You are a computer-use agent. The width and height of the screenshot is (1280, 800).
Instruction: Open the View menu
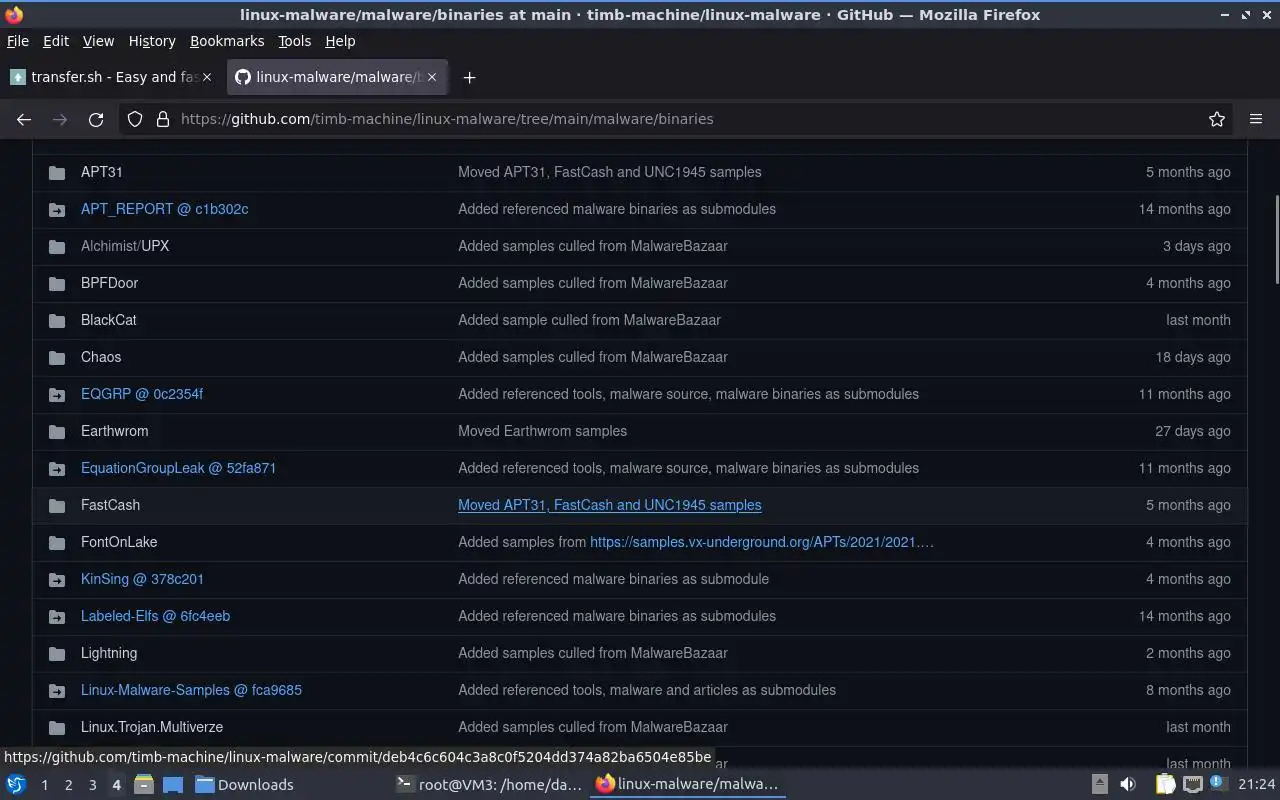[x=98, y=41]
